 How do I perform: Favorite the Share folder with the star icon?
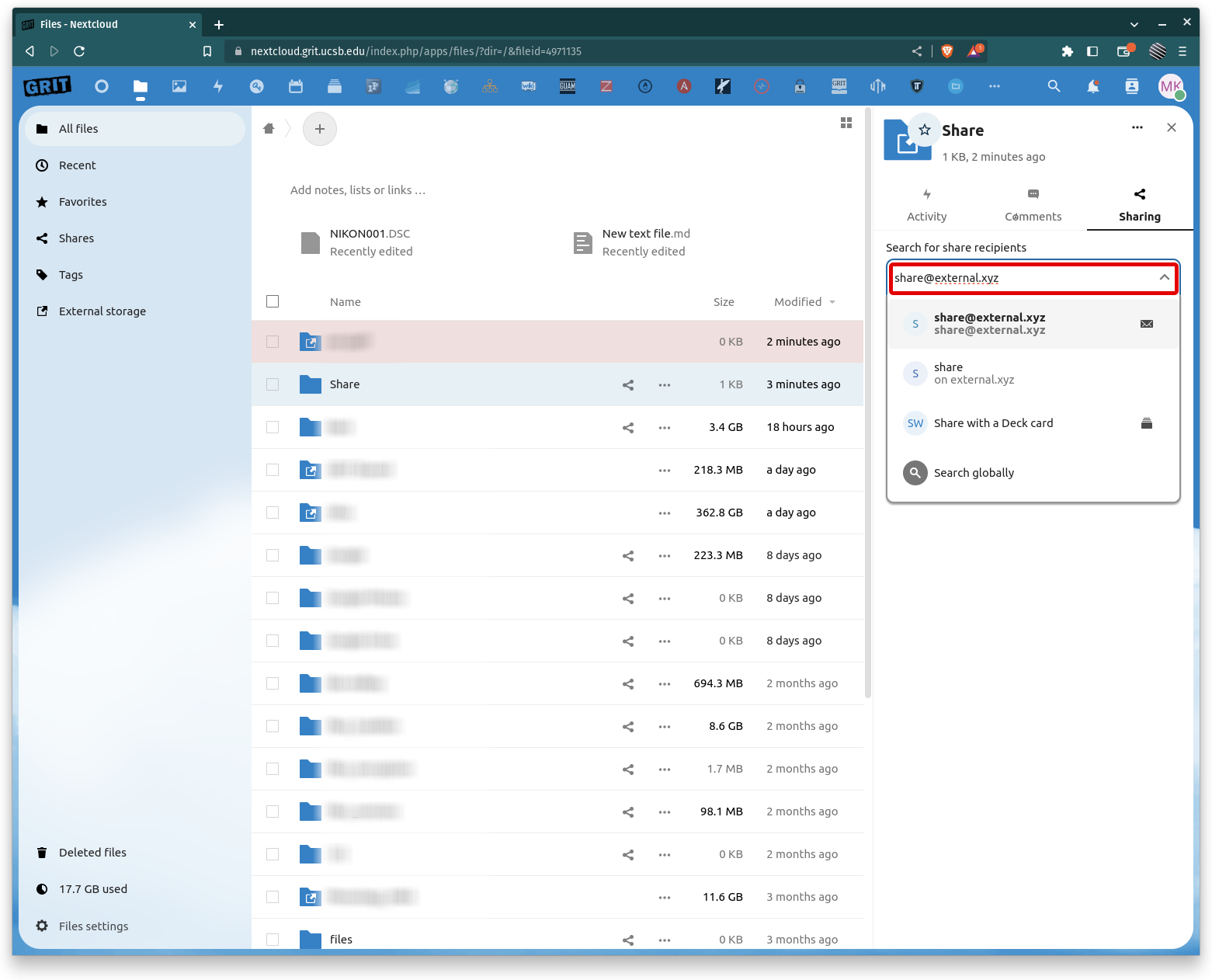point(925,130)
